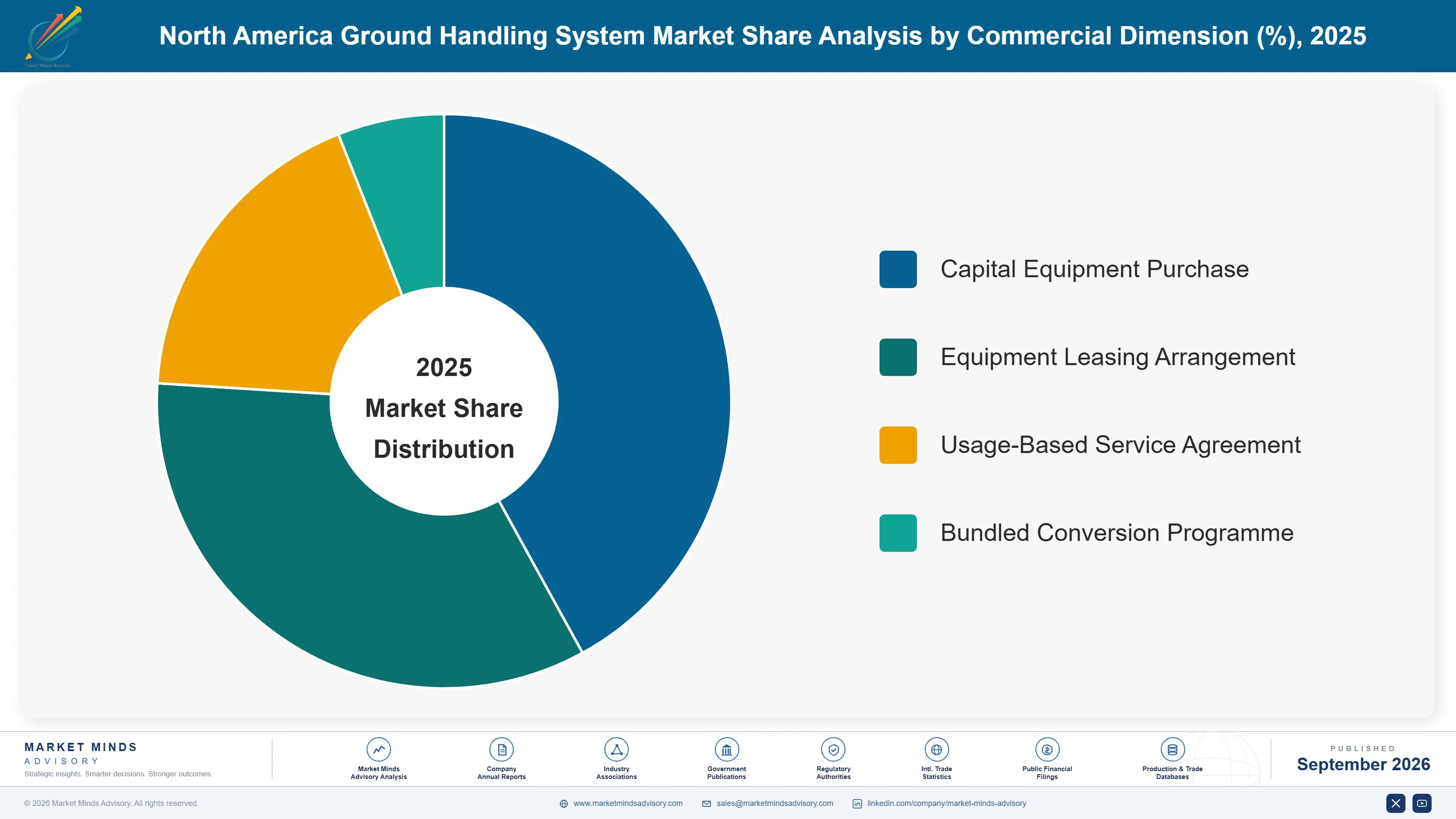Screen dimensions: 1456x819
Task: Click the globe icon beside website URL
Action: (x=563, y=804)
